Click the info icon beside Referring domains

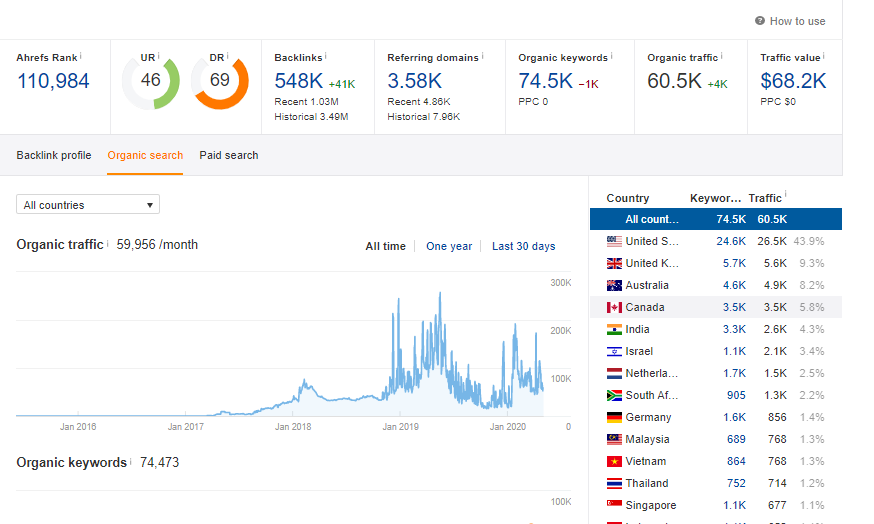(x=482, y=56)
